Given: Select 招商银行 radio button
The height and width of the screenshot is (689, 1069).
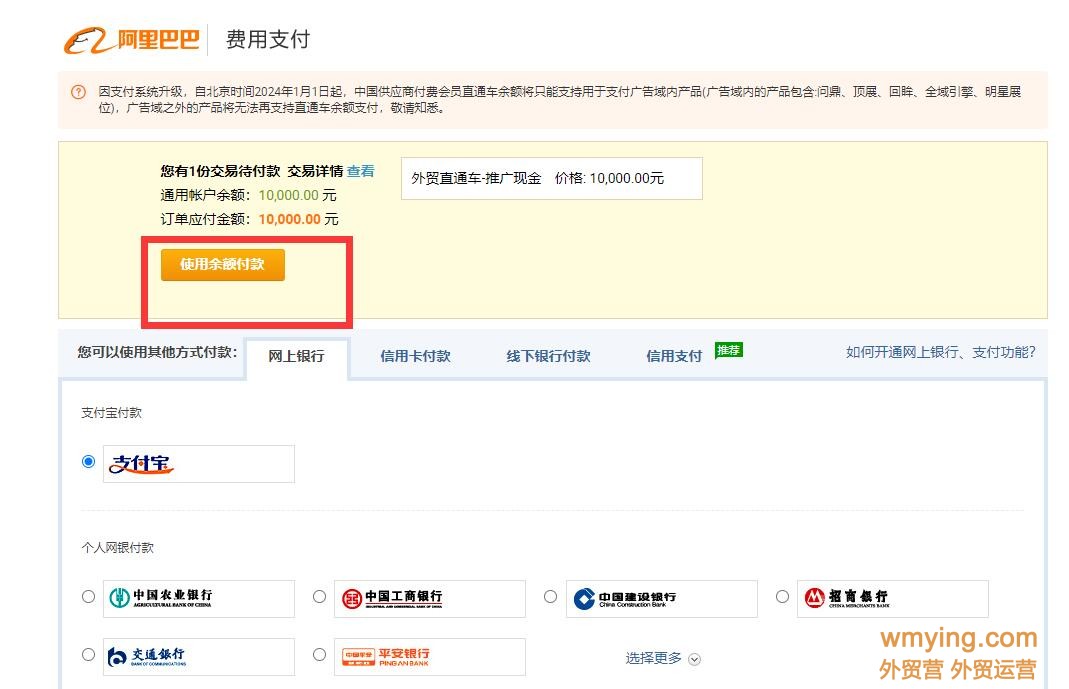Looking at the screenshot, I should pyautogui.click(x=783, y=597).
